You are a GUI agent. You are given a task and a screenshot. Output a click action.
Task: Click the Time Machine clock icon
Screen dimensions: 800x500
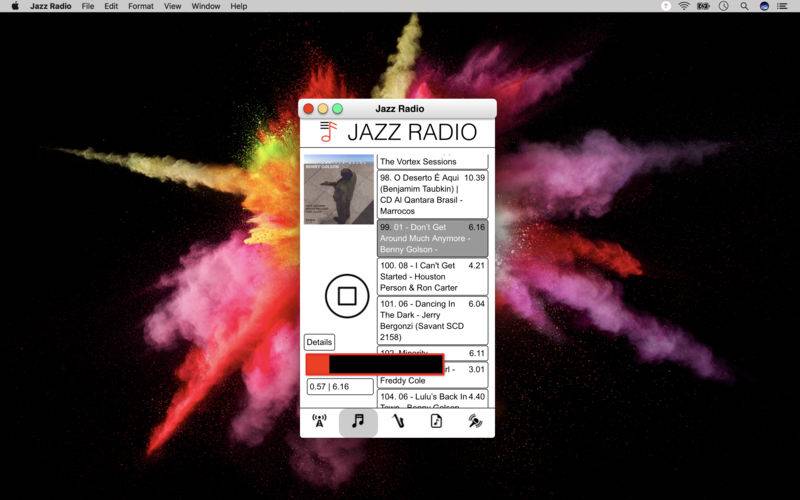[723, 6]
